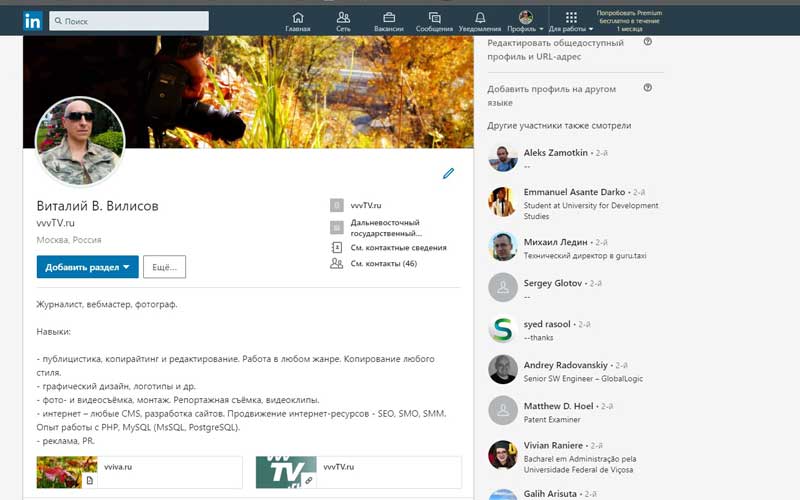Screen dimensions: 800x500
Task: Click Михаил Ледин's avatar
Action: coord(503,246)
